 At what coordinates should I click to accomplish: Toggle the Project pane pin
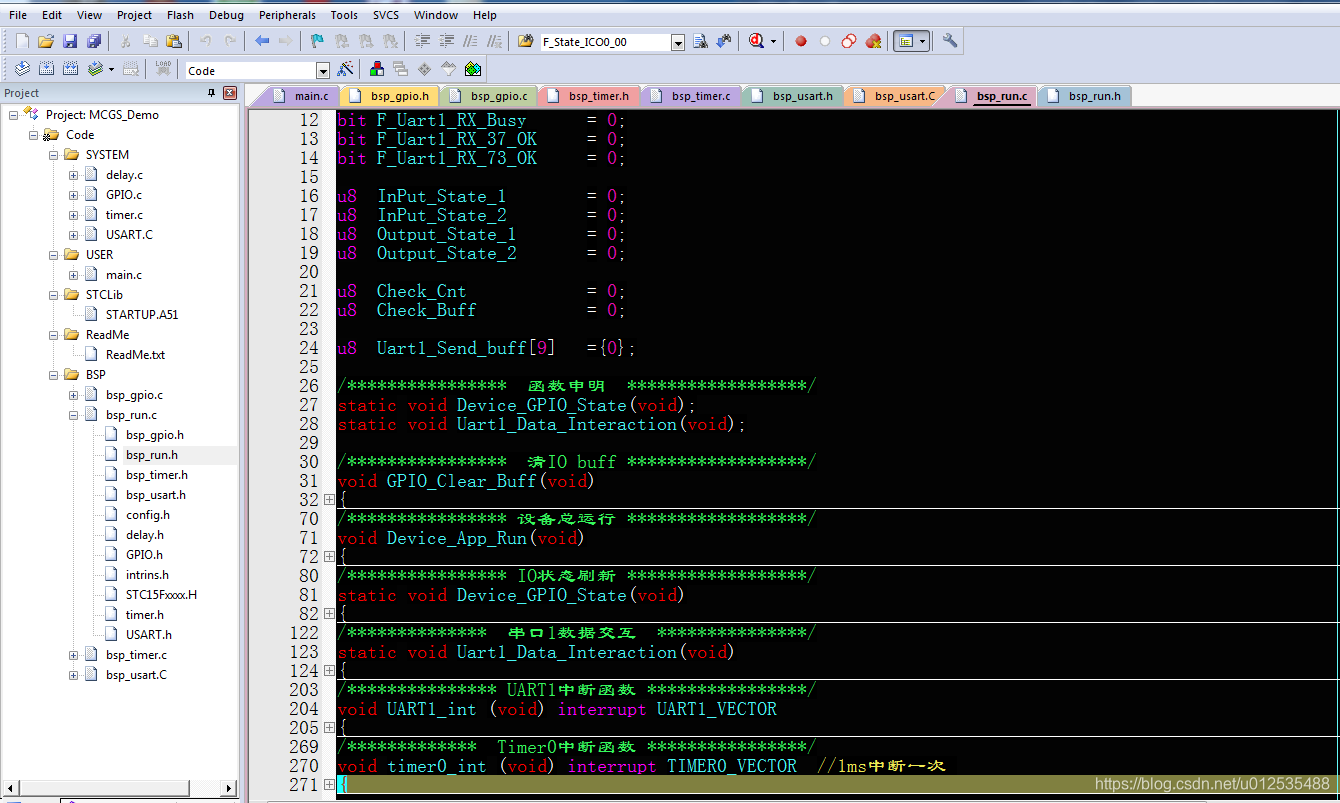(x=211, y=93)
